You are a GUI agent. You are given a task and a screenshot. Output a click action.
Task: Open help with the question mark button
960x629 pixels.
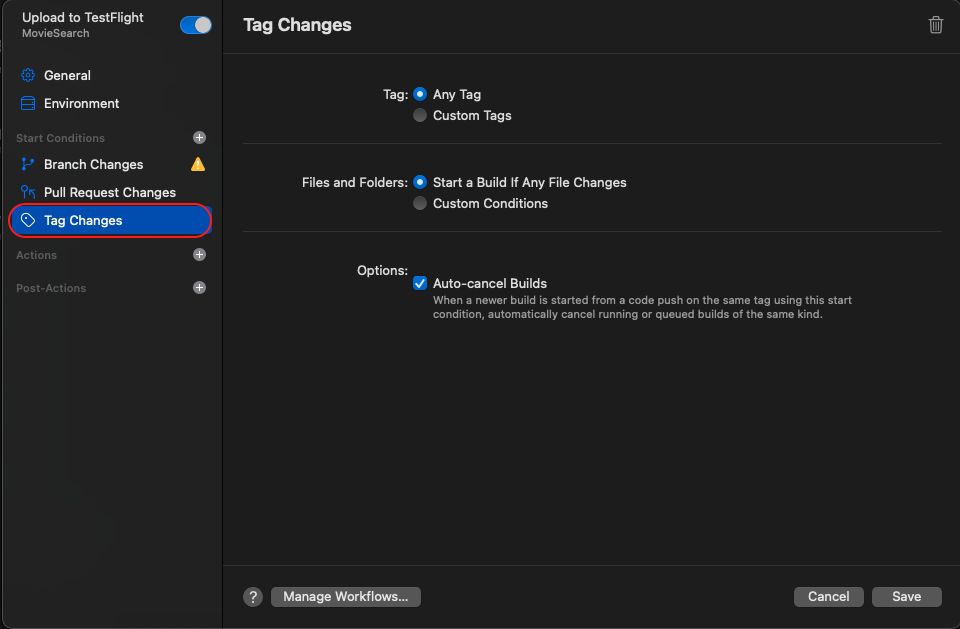click(253, 597)
